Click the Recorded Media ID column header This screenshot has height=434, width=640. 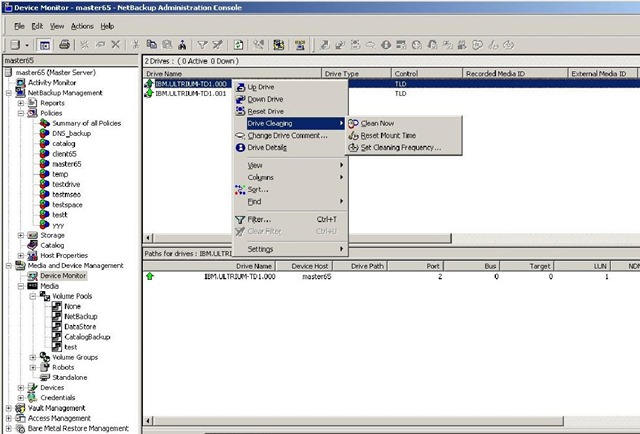click(515, 73)
